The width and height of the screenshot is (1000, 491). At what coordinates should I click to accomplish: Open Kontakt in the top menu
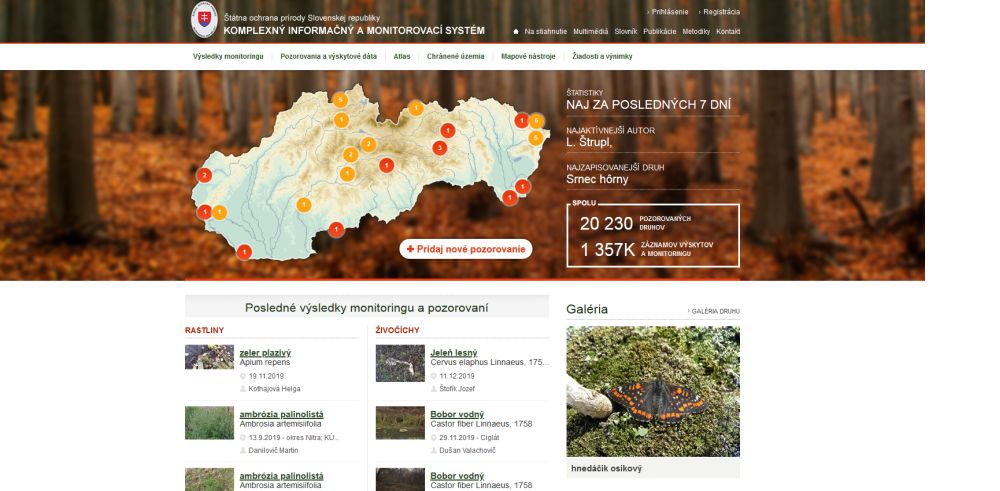click(x=728, y=31)
